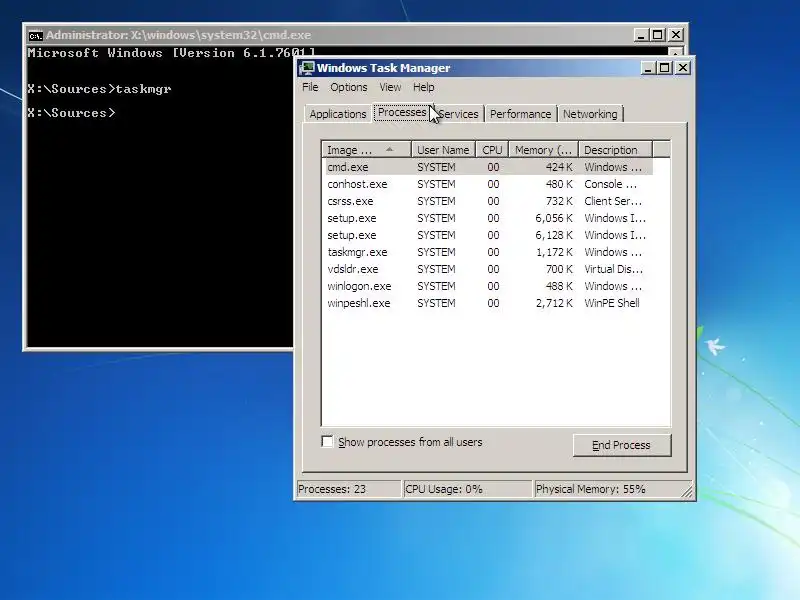Switch to the Services tab
Screen dimensions: 800x600
point(458,114)
